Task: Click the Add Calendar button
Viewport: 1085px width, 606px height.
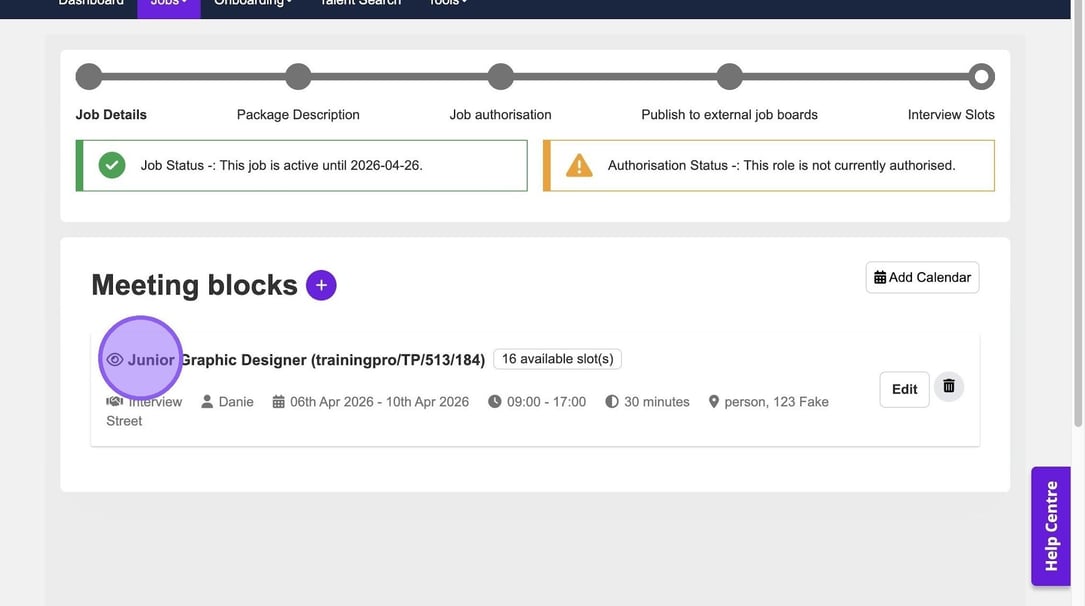Action: pos(922,278)
